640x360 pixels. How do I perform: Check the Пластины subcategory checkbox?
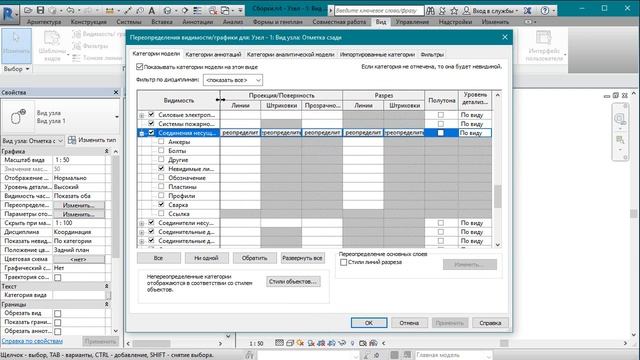point(161,187)
